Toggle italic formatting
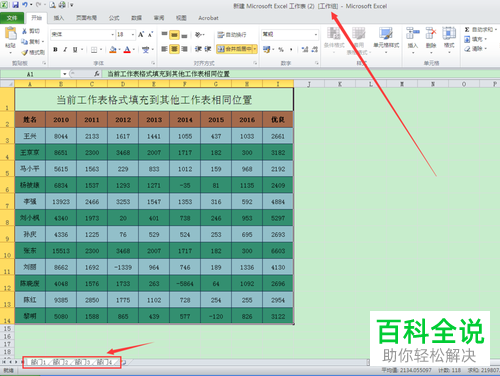The width and height of the screenshot is (500, 376). (x=65, y=50)
